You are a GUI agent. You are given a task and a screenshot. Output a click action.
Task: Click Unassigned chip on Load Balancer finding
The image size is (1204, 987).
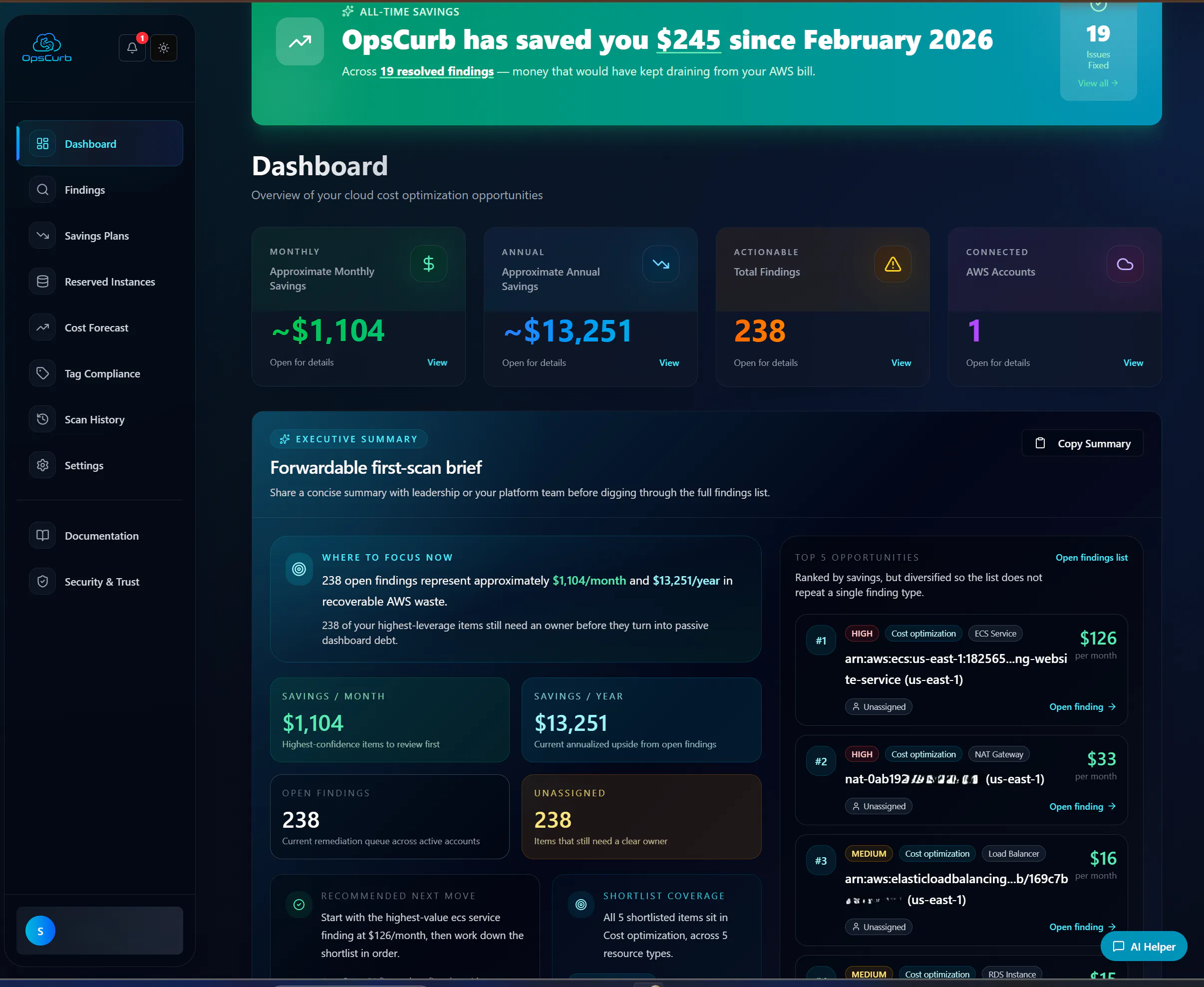coord(878,927)
